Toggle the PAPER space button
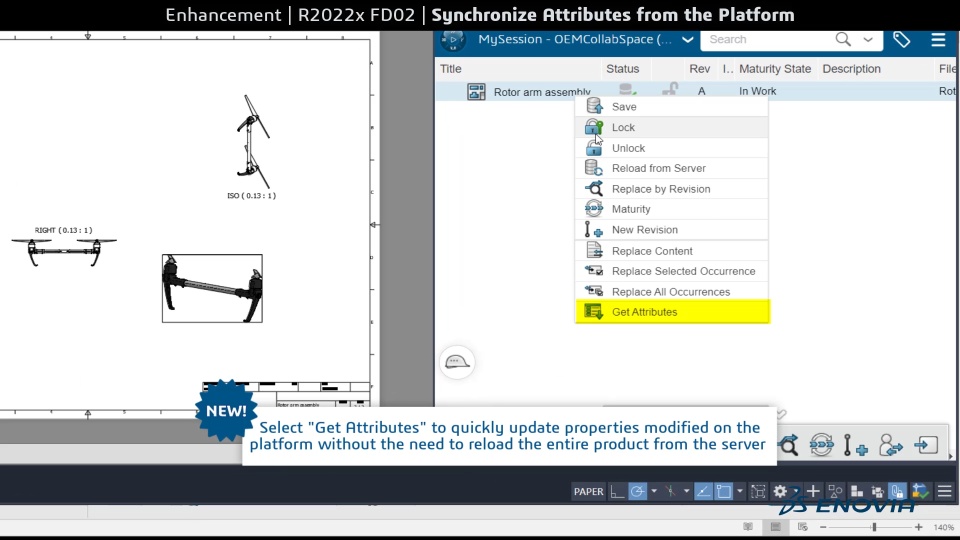 (x=588, y=492)
